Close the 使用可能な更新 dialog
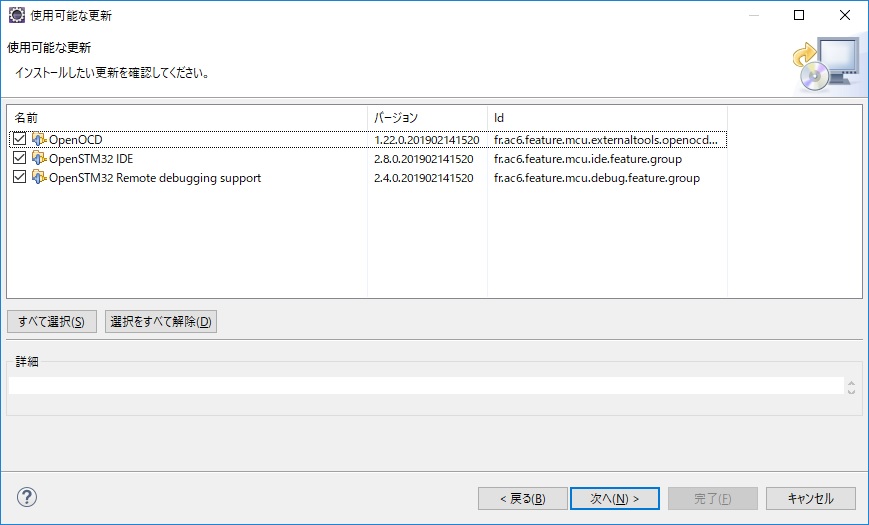 pyautogui.click(x=845, y=15)
